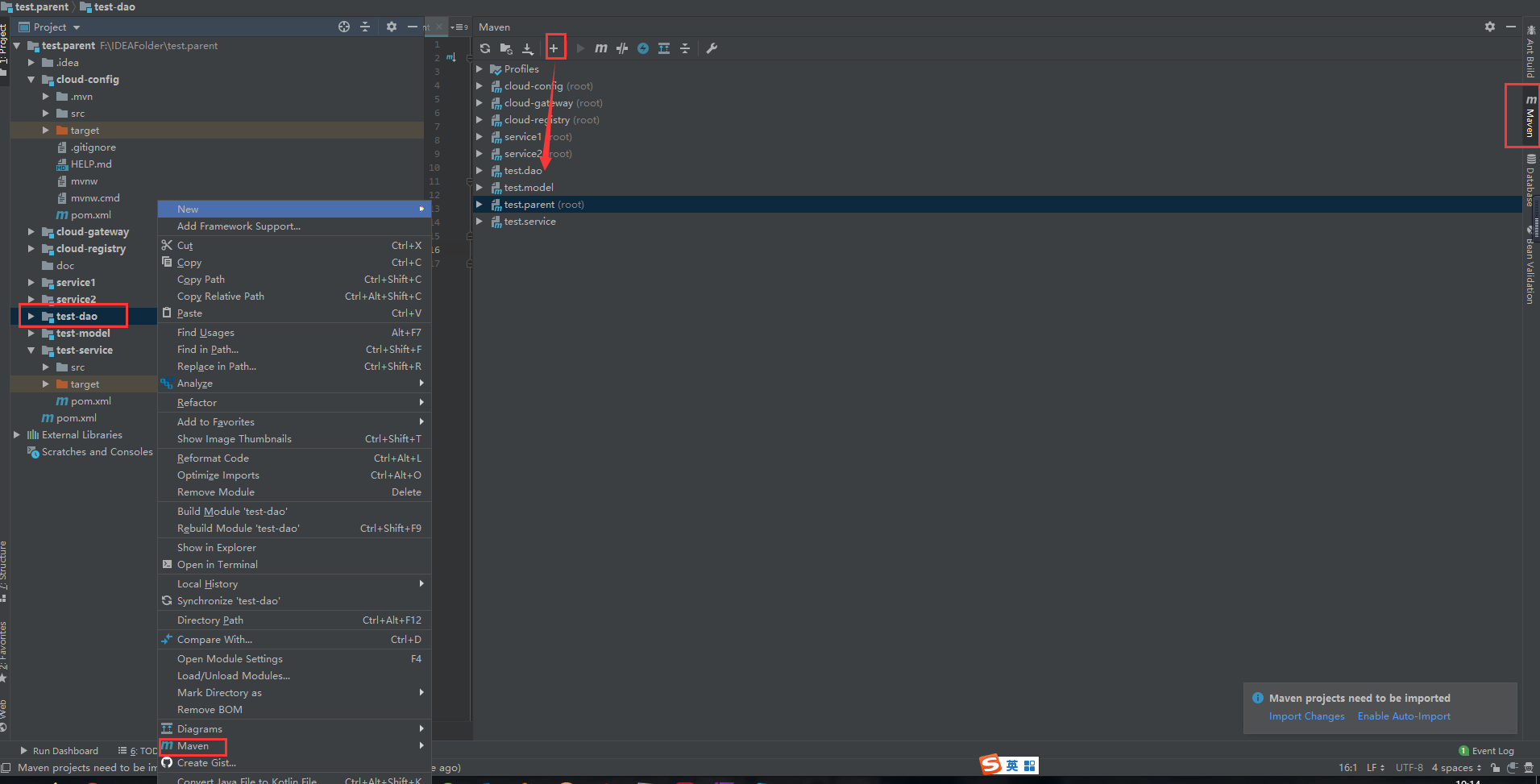Open Project panel gear settings

[392, 27]
